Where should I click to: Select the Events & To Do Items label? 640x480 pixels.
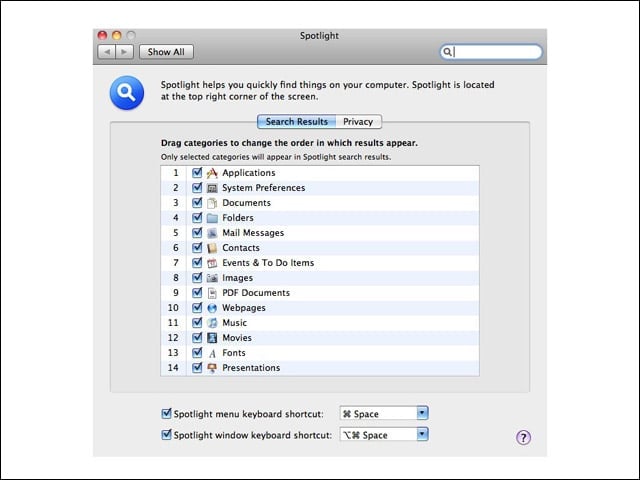point(268,263)
